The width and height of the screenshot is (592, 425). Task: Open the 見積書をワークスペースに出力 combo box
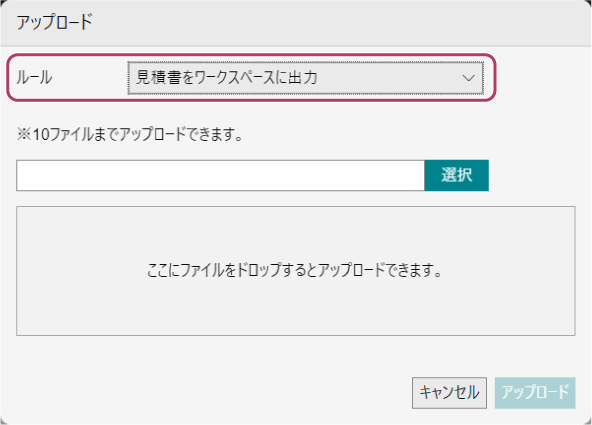(305, 78)
